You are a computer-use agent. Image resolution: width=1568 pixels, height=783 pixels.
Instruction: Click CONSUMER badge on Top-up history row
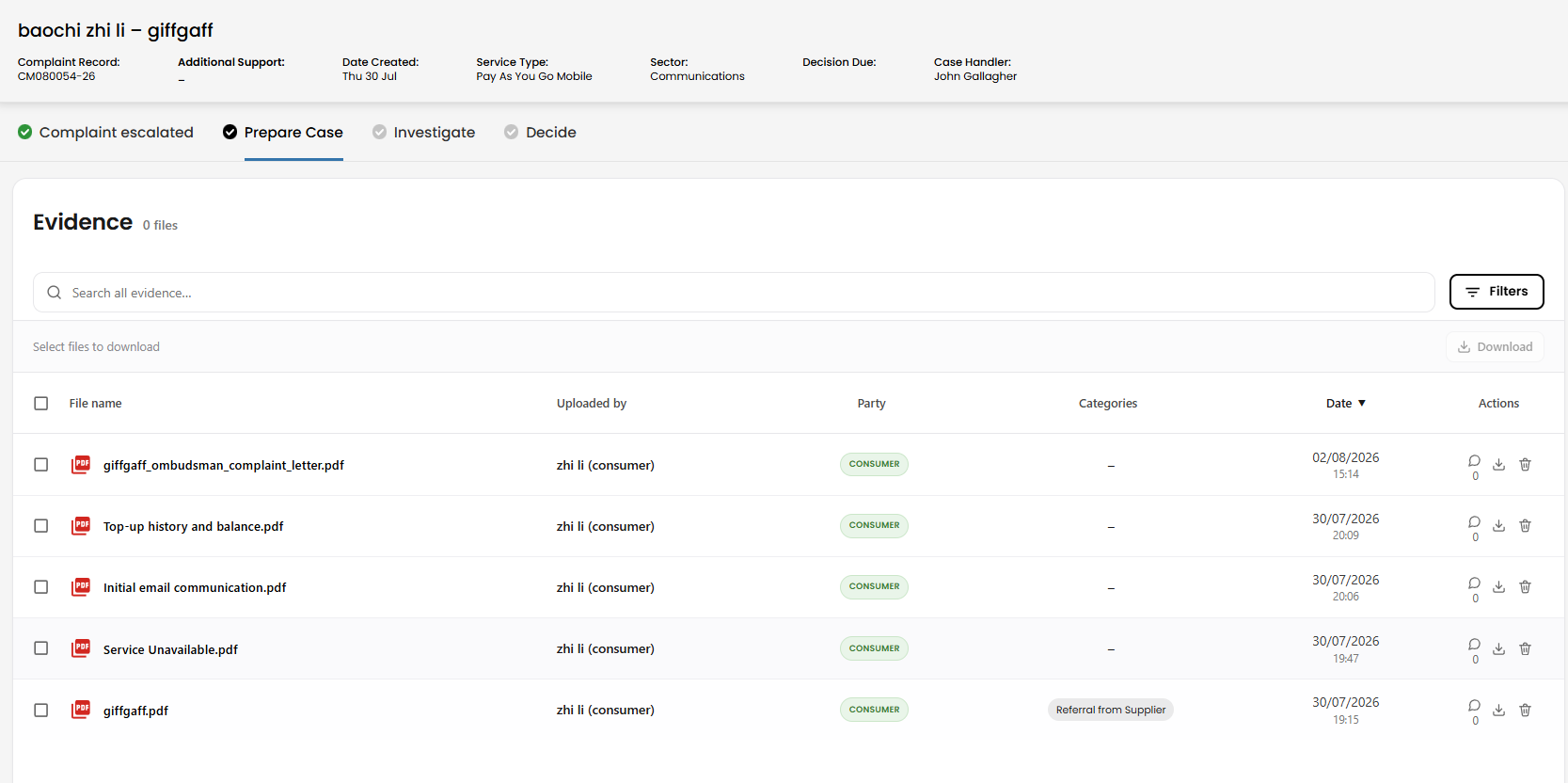click(874, 525)
